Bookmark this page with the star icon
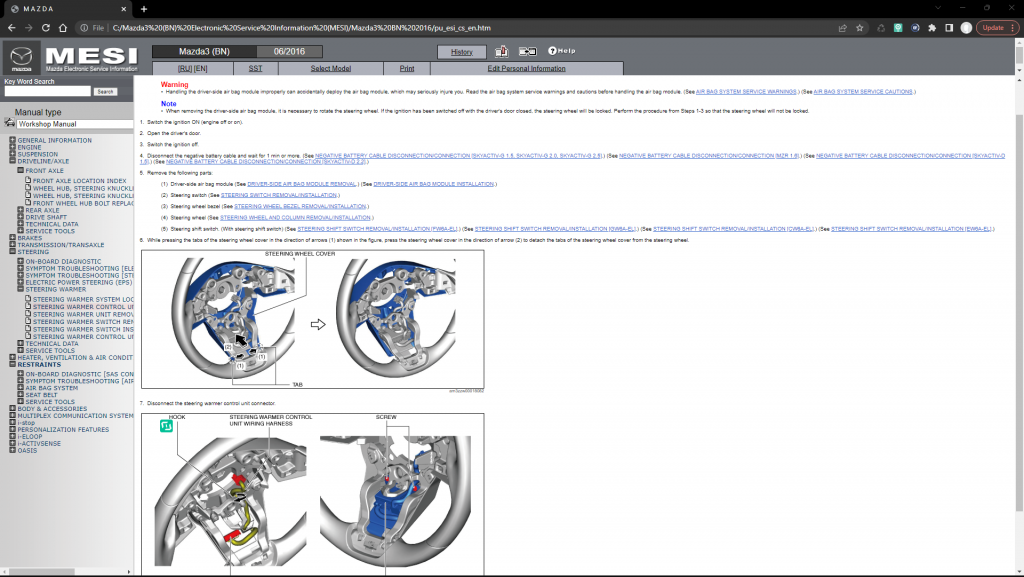This screenshot has width=1024, height=577. 860,28
